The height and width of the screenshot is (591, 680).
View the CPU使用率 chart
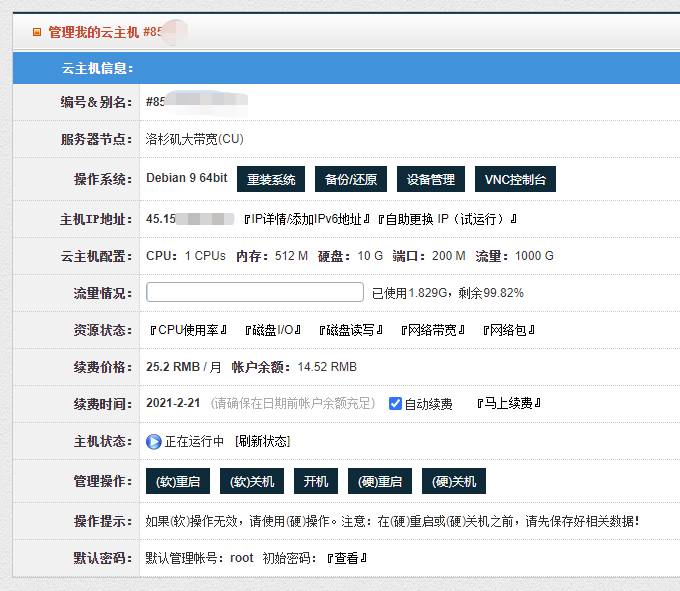click(189, 330)
